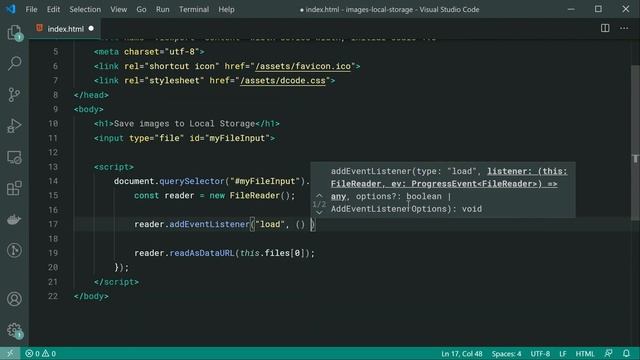Click the closing head tag
This screenshot has height=360, width=640.
click(91, 95)
